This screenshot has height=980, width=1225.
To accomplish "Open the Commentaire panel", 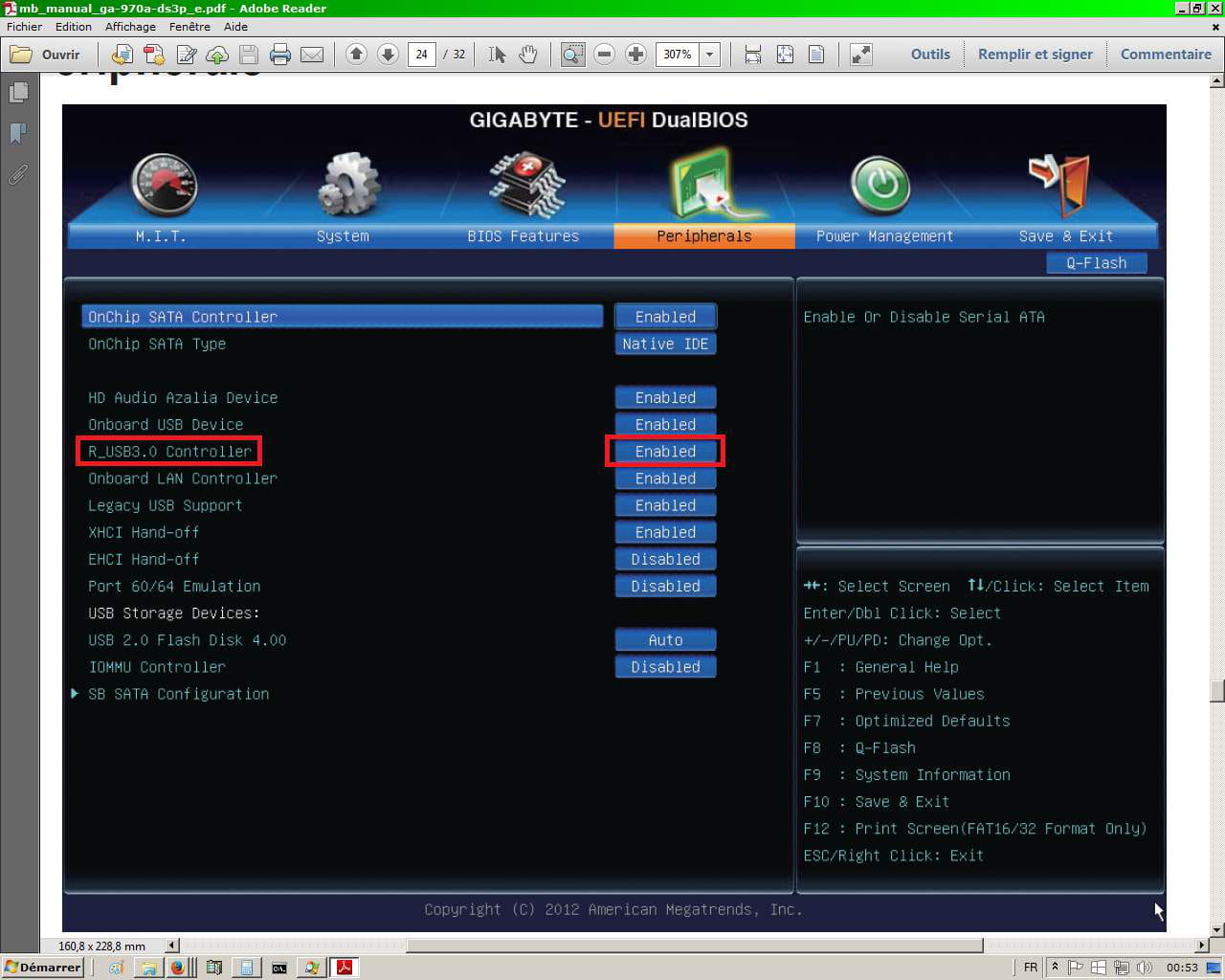I will click(1166, 55).
